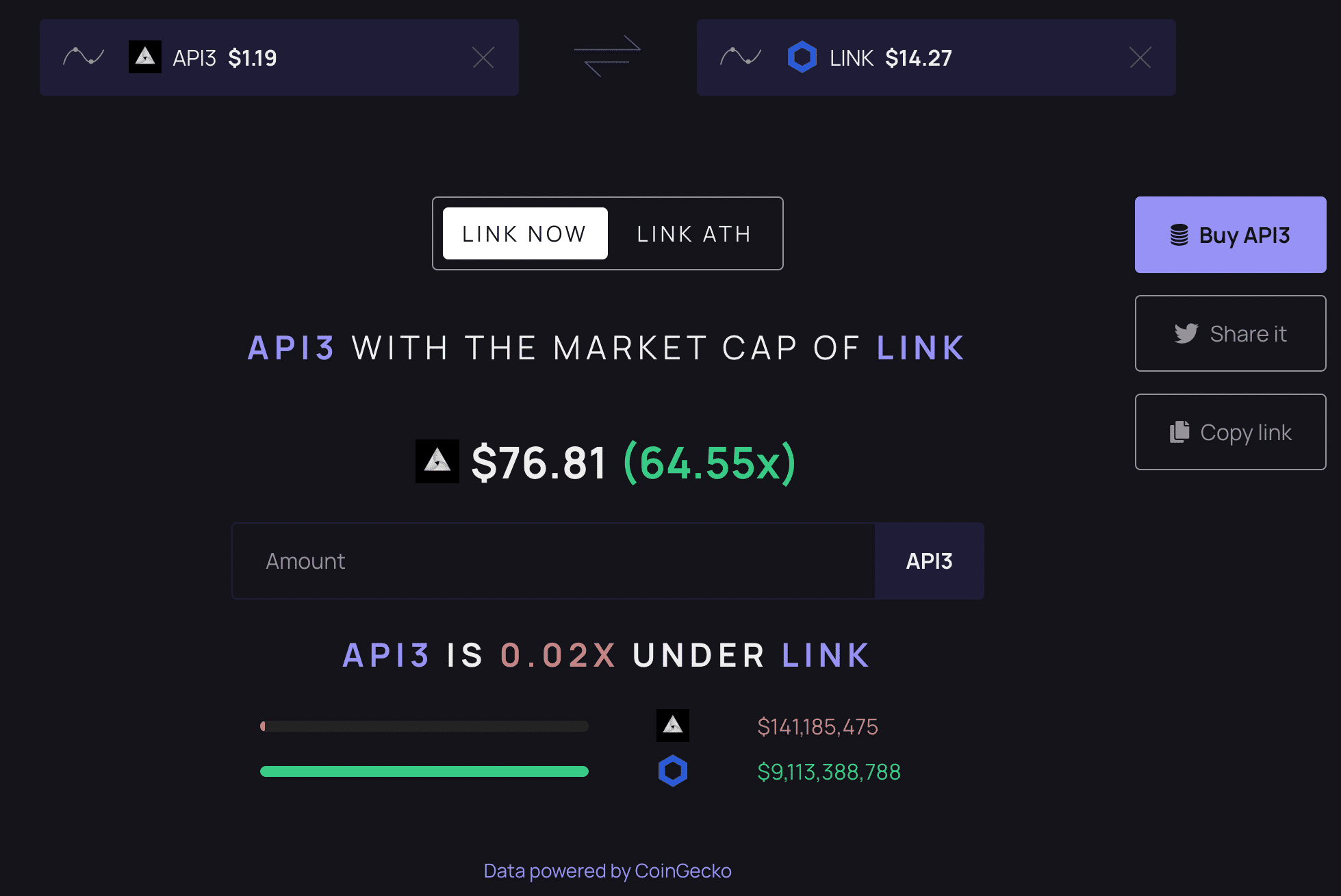
Task: Click the Share it button
Action: (x=1230, y=333)
